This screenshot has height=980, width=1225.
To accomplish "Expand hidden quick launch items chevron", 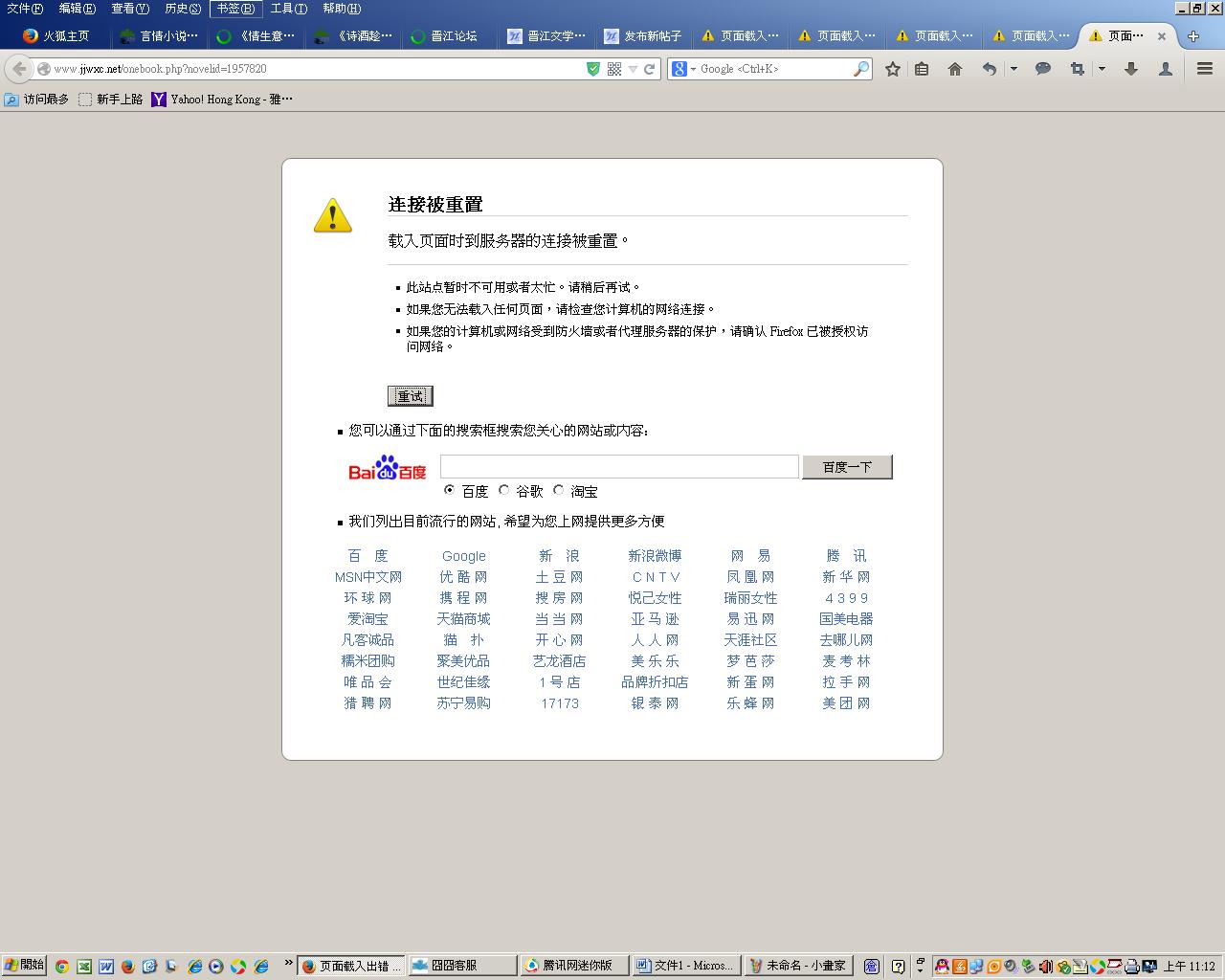I will 288,964.
